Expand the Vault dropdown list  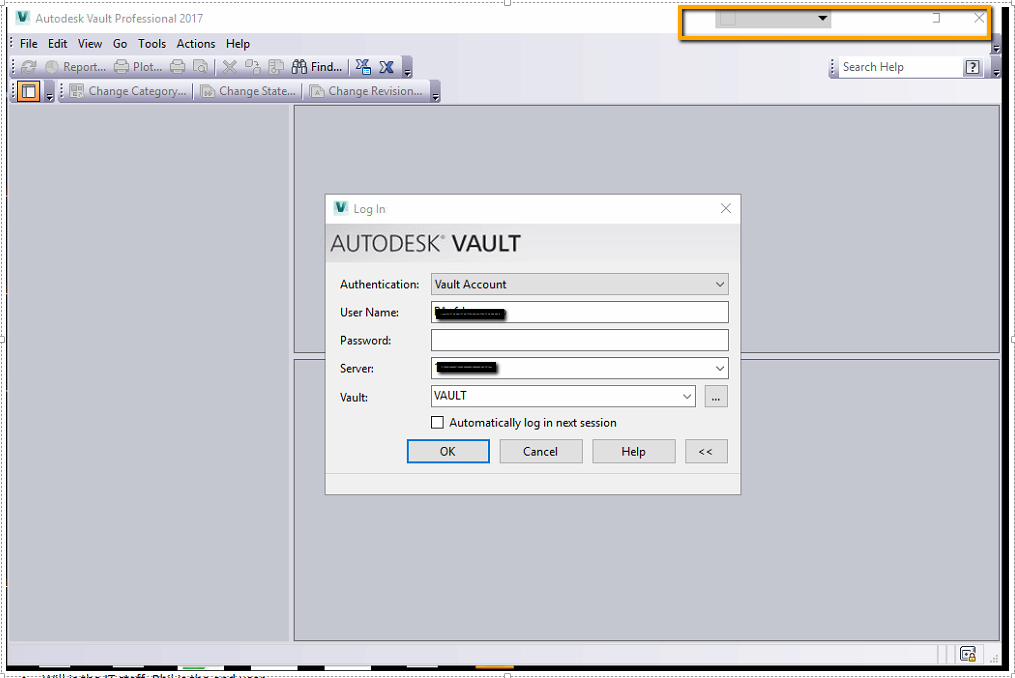(687, 396)
